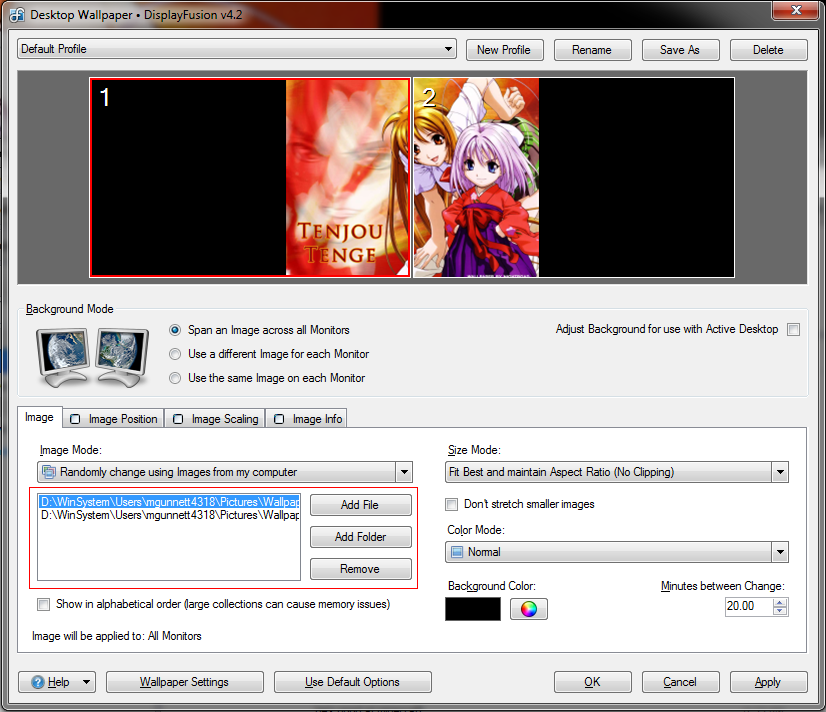Select monitor 2 preview thumbnail

click(574, 177)
